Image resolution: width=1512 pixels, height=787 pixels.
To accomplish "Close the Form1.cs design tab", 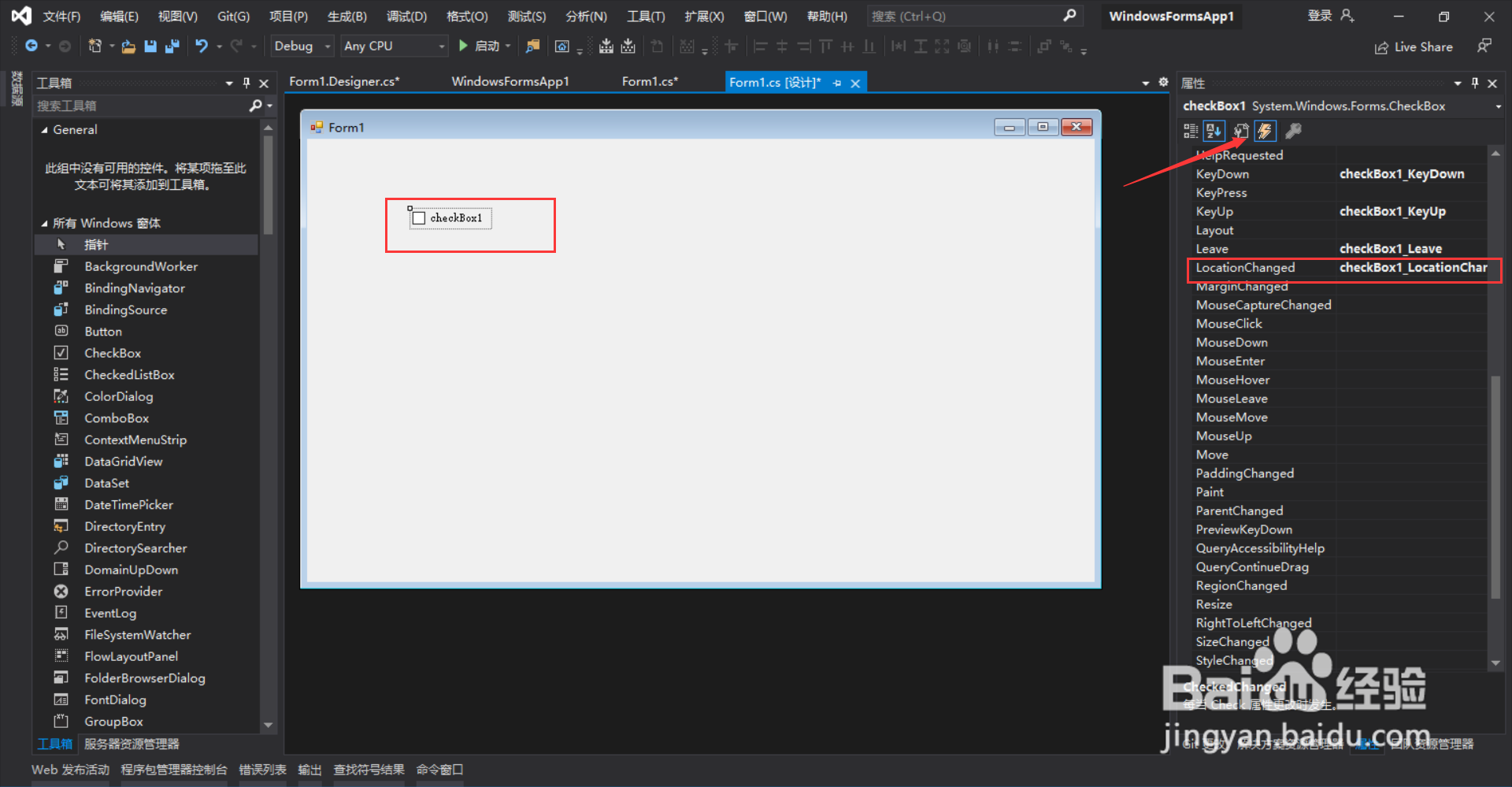I will click(855, 83).
